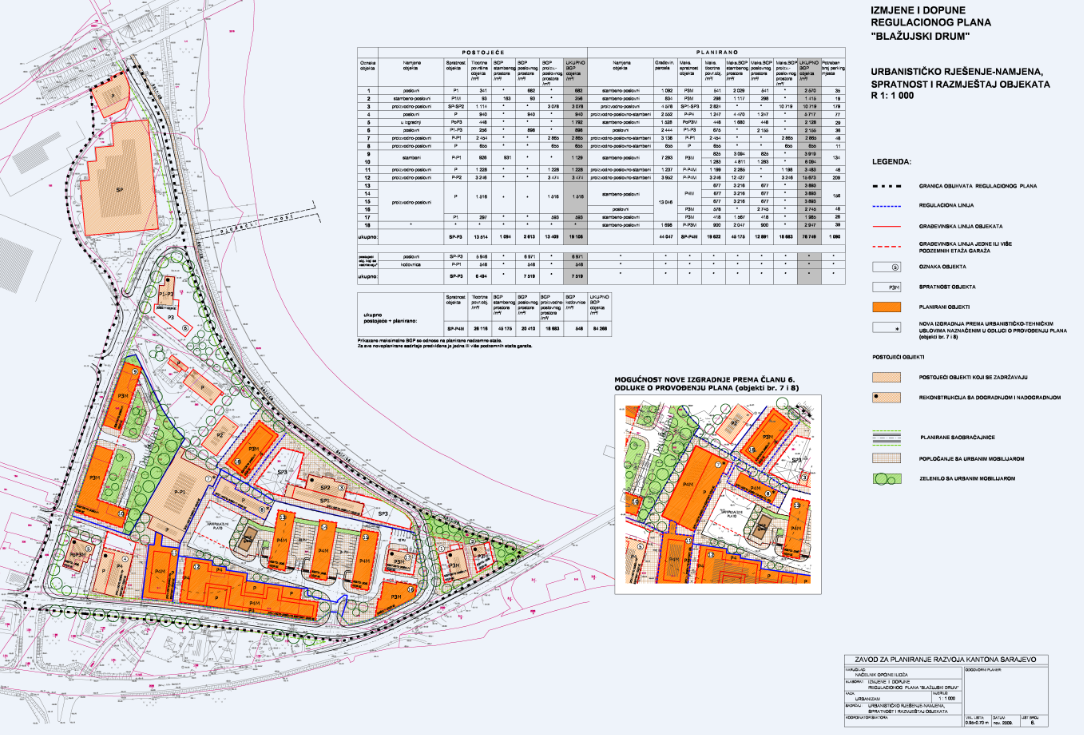Screen dimensions: 1084x735
Task: Click the "Nova izgradnja" legend symbol box
Action: pos(886,328)
